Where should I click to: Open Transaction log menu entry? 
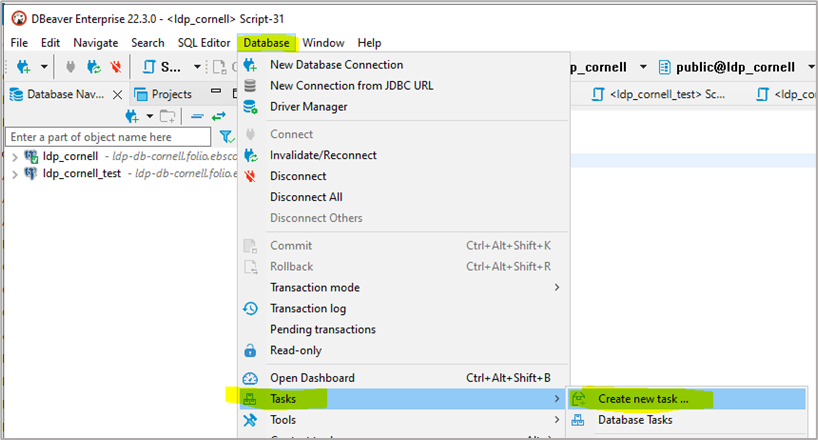point(404,308)
